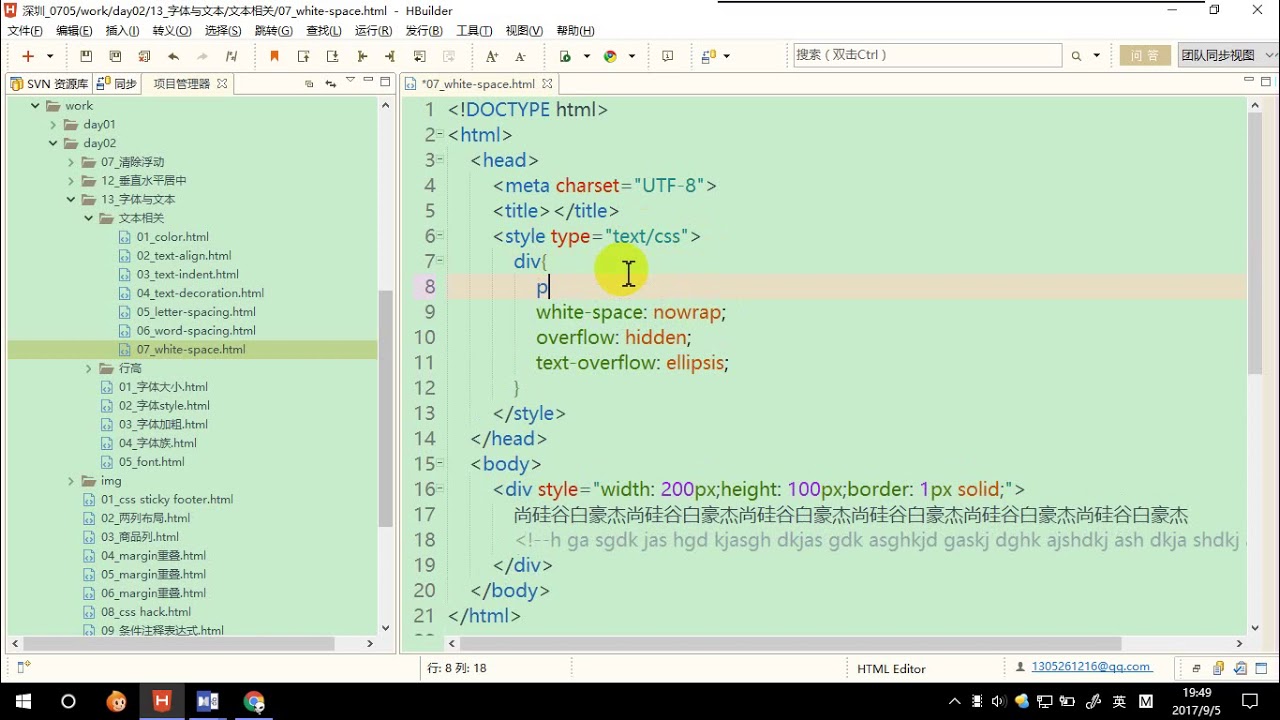Click the Undo arrow icon
This screenshot has height=720, width=1280.
point(174,56)
